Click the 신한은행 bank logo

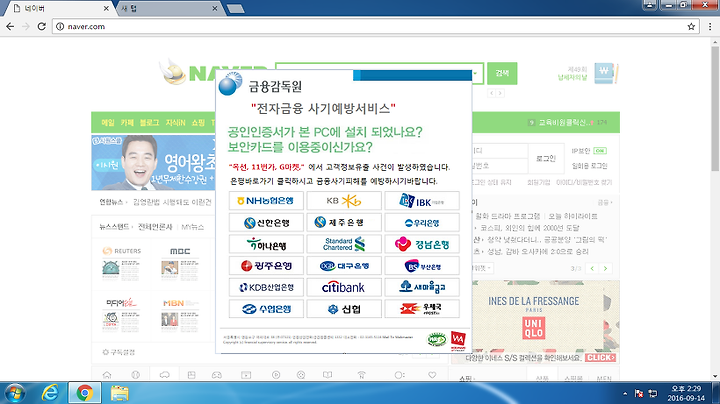266,223
